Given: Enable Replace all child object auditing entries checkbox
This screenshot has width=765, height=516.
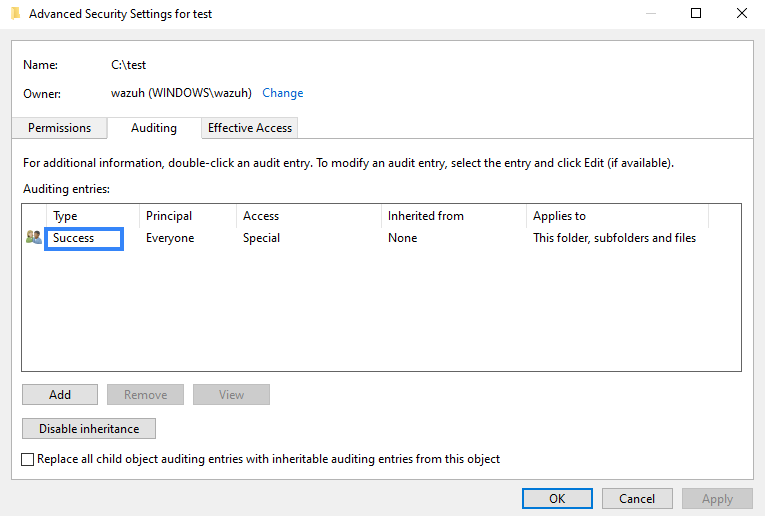Looking at the screenshot, I should (28, 459).
